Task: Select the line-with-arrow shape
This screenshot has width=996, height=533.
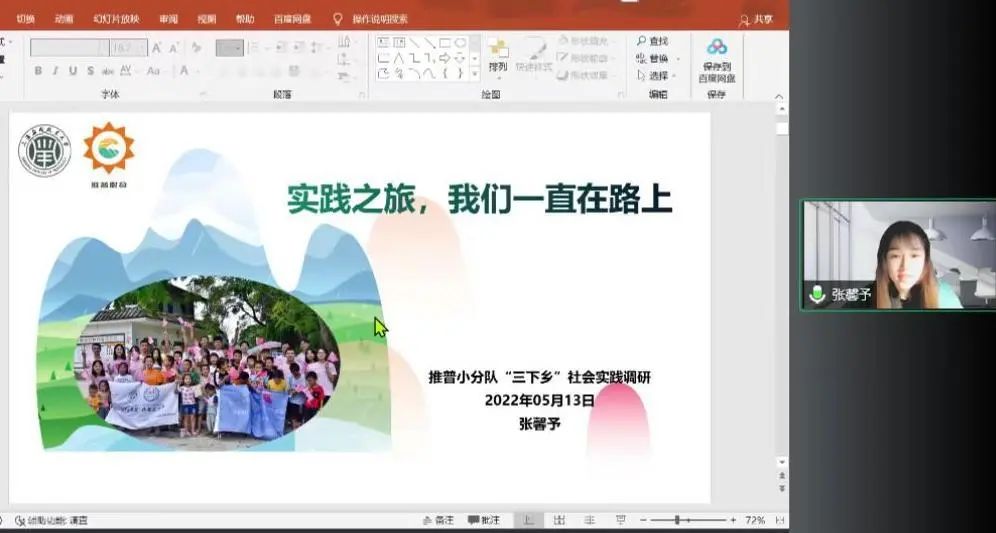Action: [429, 43]
